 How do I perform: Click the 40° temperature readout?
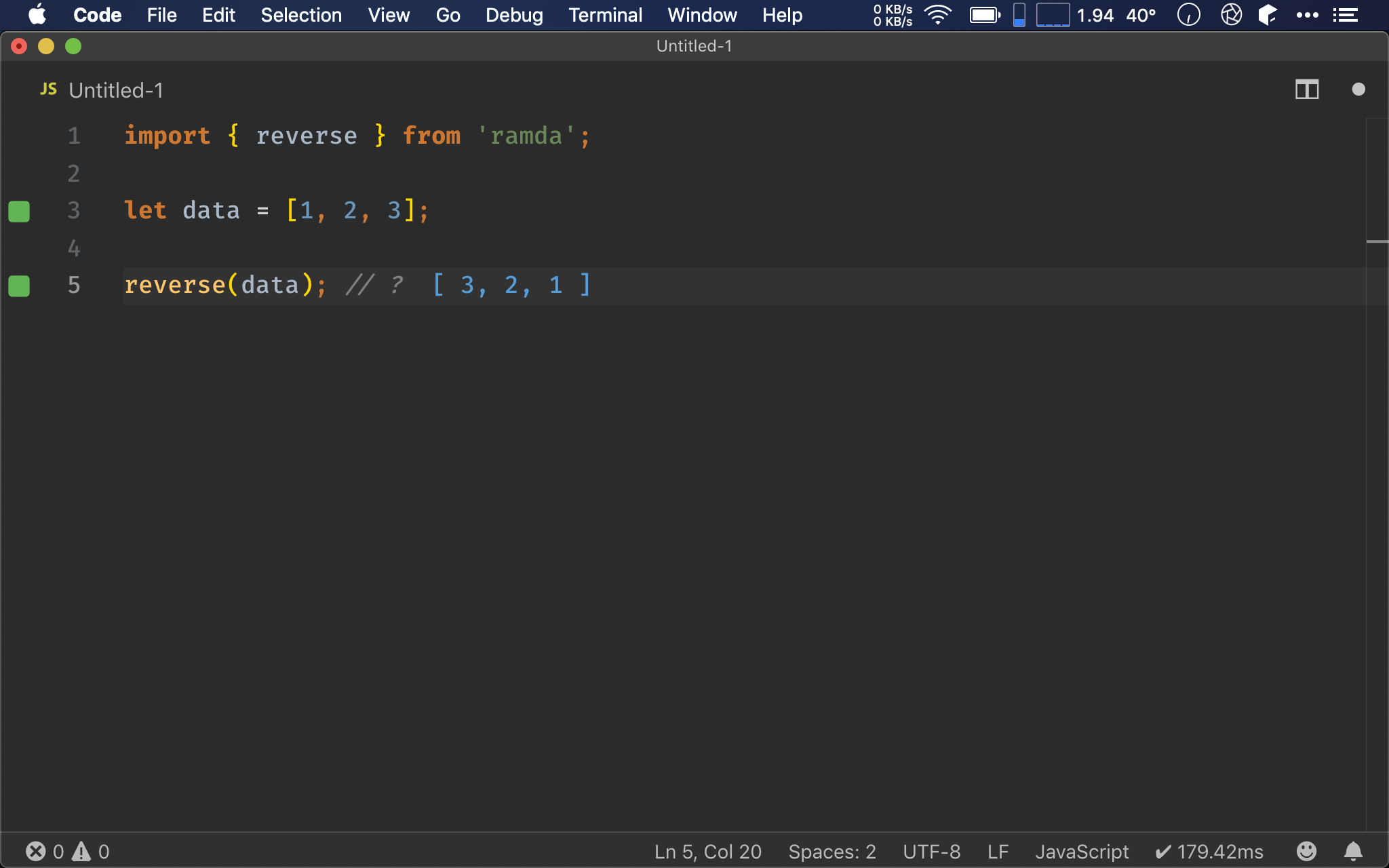1141,15
